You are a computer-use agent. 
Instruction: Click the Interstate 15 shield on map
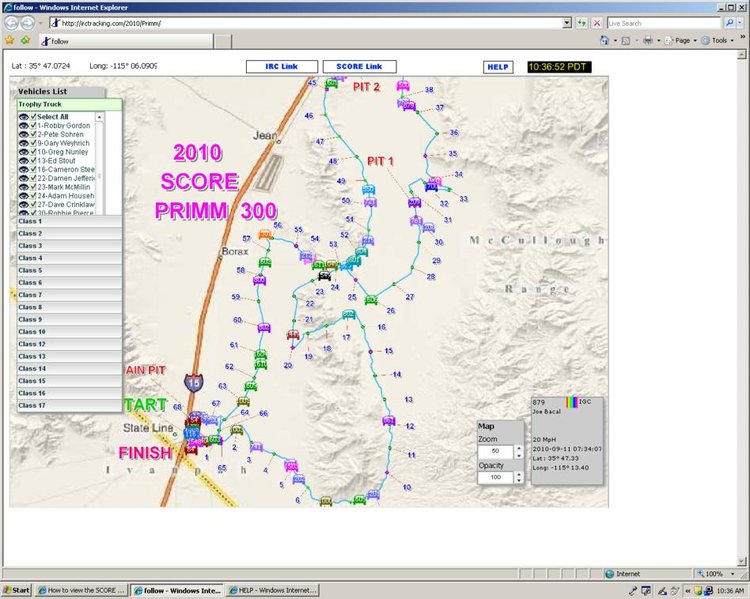[194, 383]
